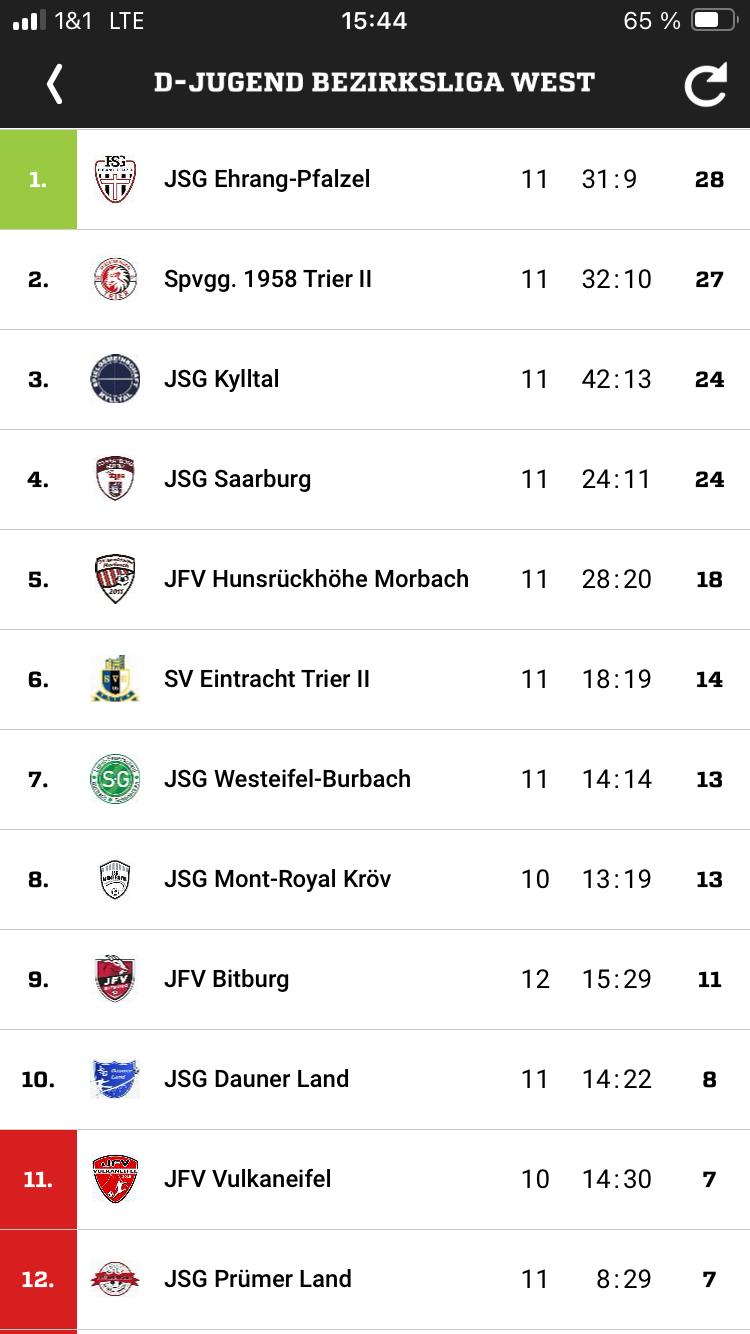Open JFV Hunsrückhöhe Morbach crest
This screenshot has height=1334, width=750.
point(115,579)
